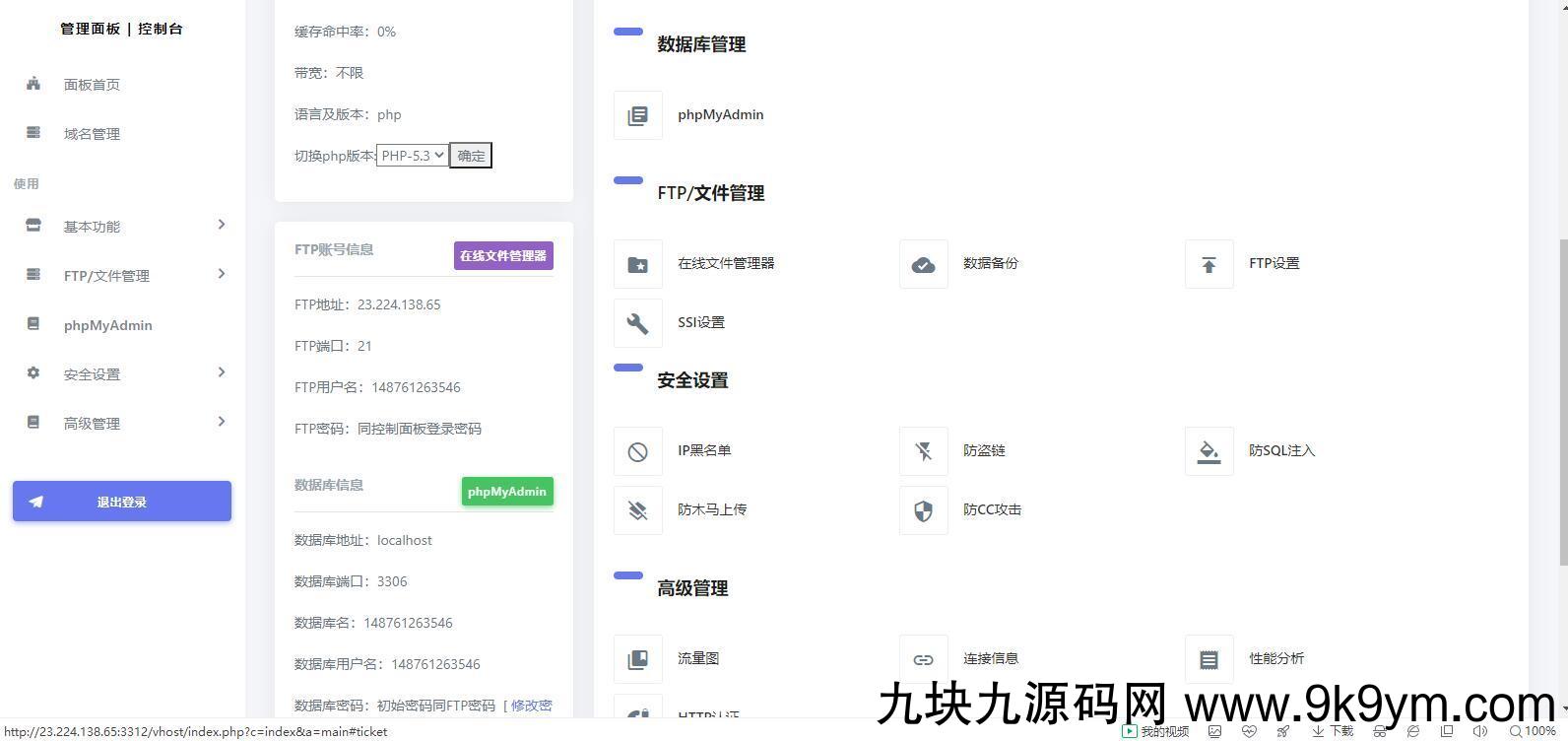Click the purple 在线文件管理器 button

point(503,256)
